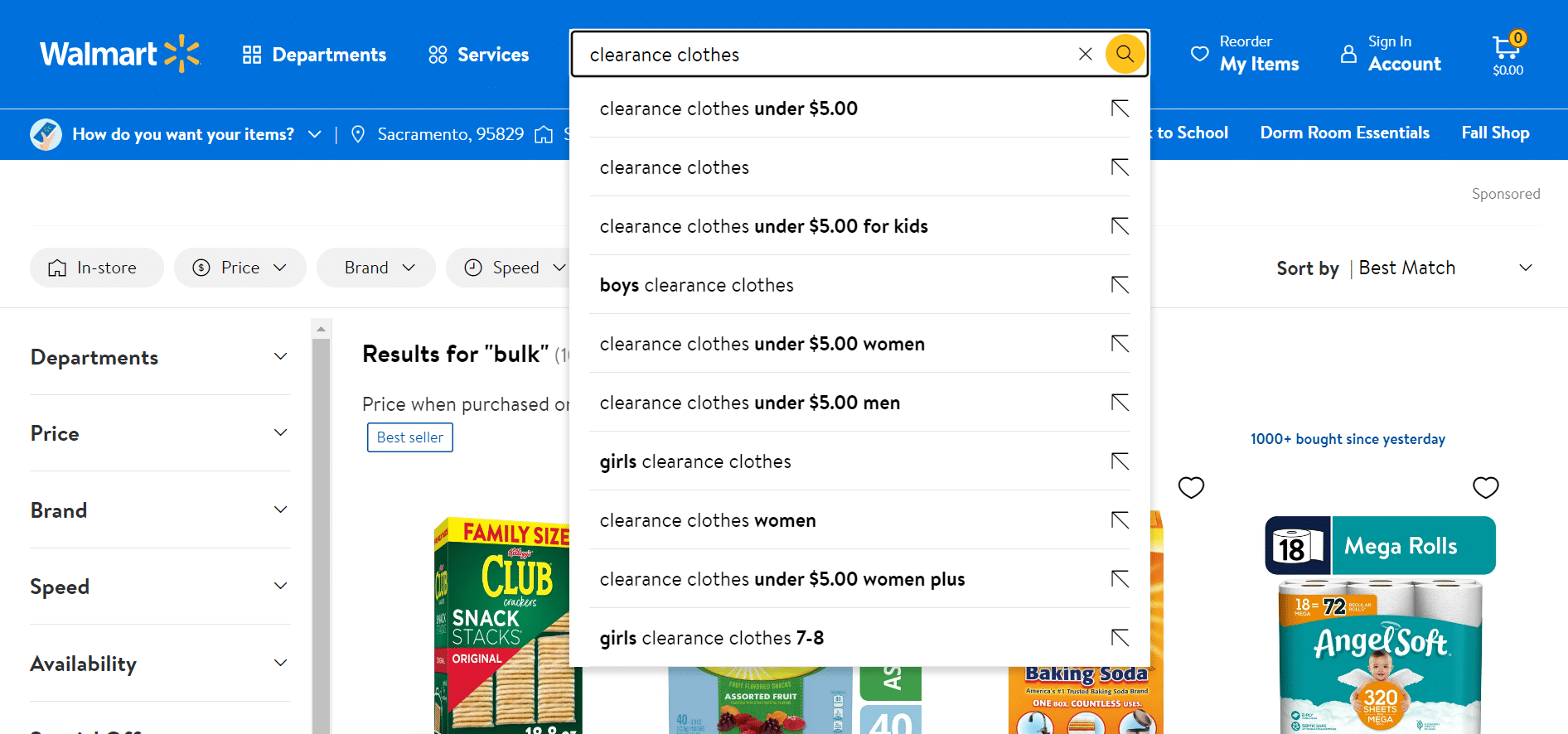1568x734 pixels.
Task: Fill arrow for 'clearance clothes women' suggestion
Action: tap(1120, 520)
